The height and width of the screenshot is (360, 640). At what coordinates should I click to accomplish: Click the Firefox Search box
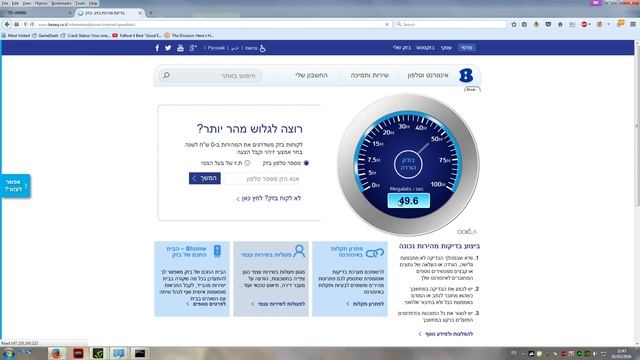(451, 24)
